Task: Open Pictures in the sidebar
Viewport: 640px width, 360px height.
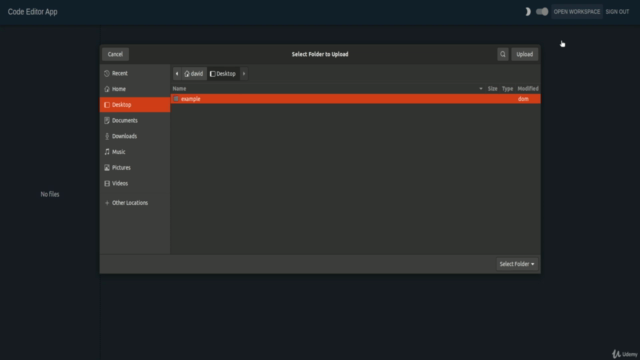Action: (x=135, y=168)
